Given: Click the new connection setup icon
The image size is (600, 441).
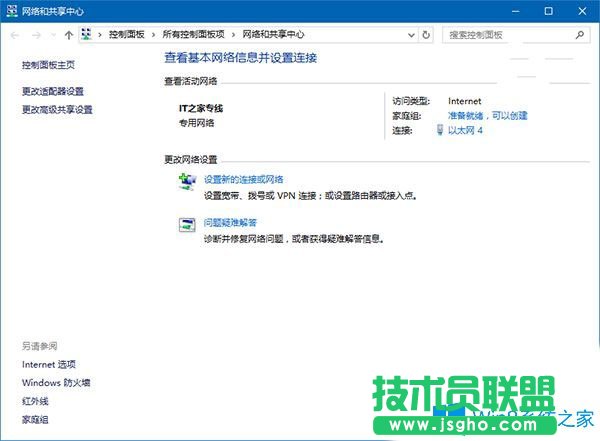Looking at the screenshot, I should (x=187, y=182).
